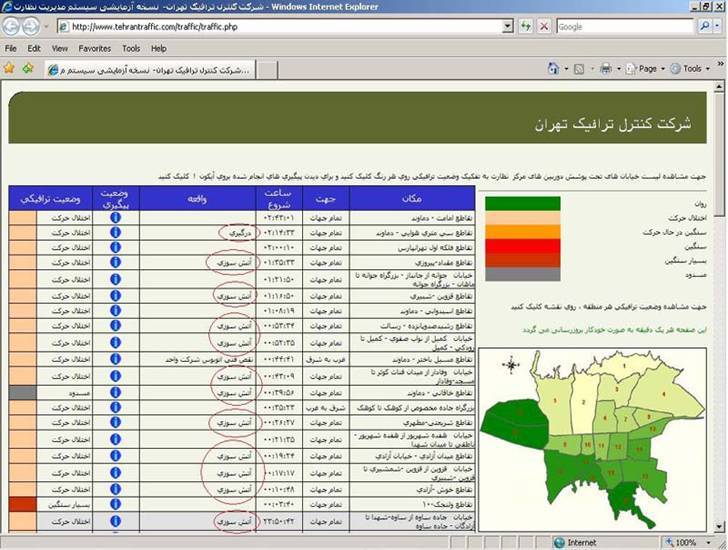Image resolution: width=728 pixels, height=550 pixels.
Task: Click the Stop loading red X icon
Action: pyautogui.click(x=544, y=27)
